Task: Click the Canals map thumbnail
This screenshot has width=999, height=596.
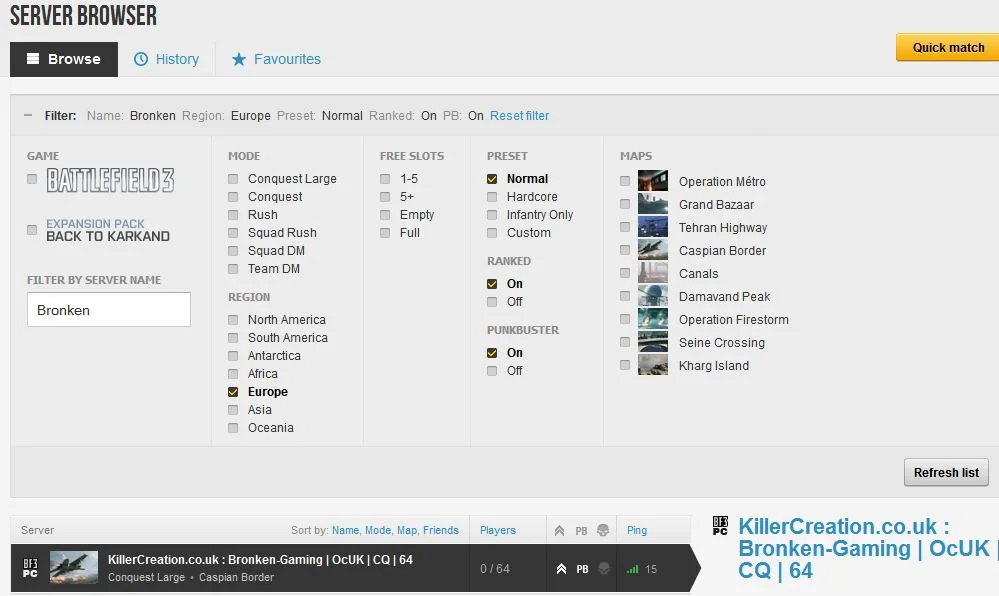Action: 653,273
